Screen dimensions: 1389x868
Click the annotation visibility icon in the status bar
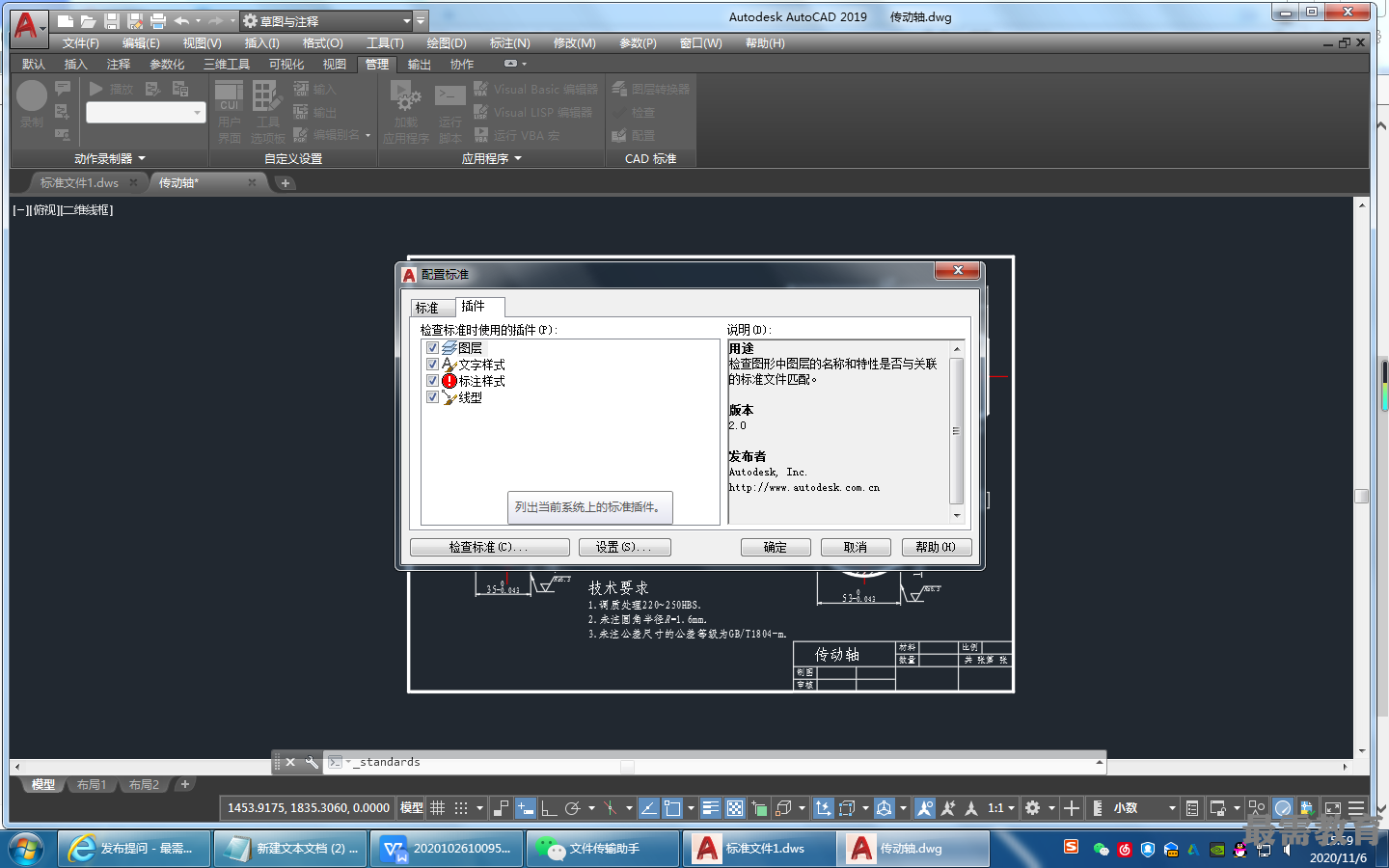(924, 808)
